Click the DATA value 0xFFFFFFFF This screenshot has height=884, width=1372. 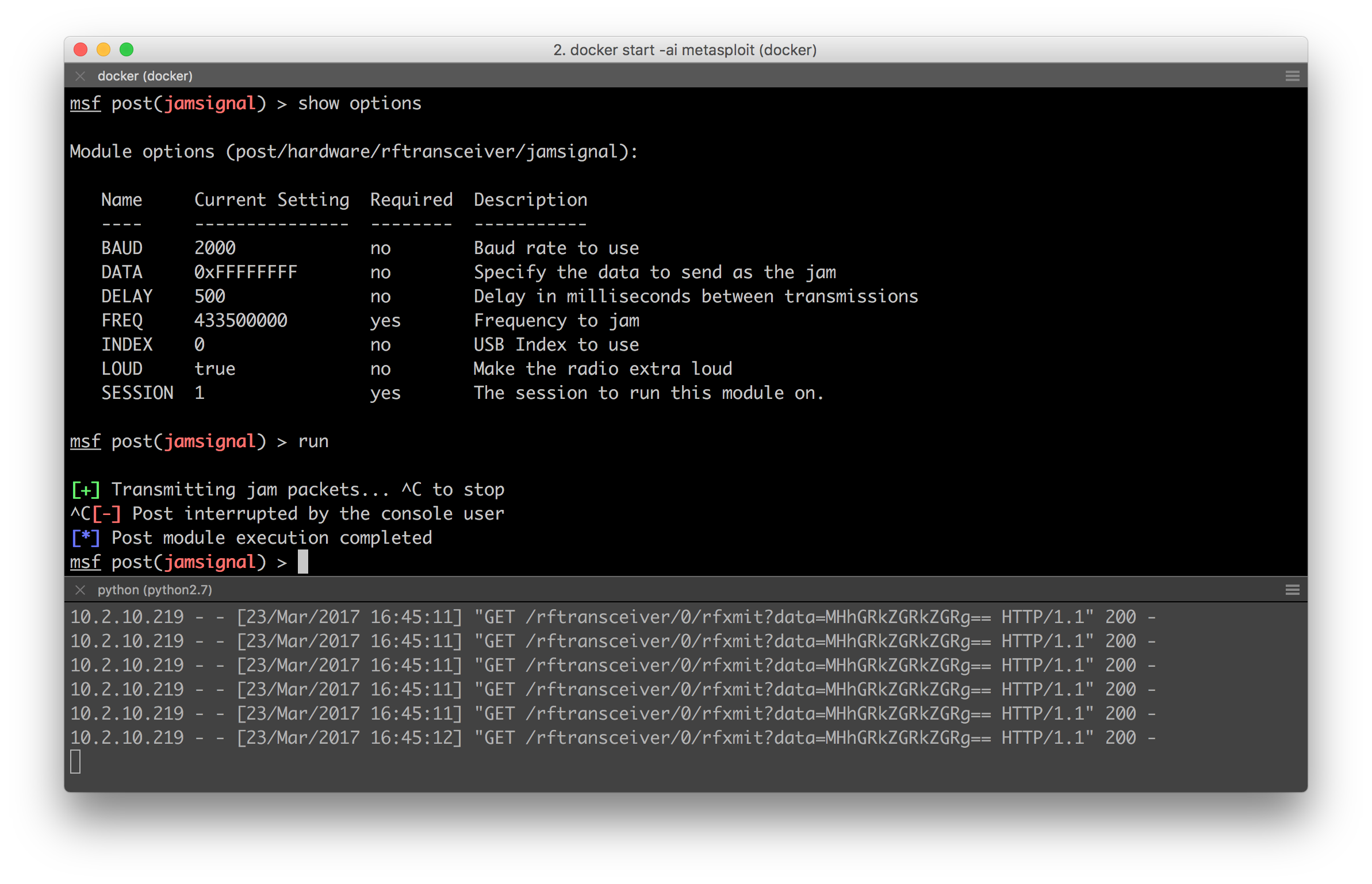pos(246,272)
